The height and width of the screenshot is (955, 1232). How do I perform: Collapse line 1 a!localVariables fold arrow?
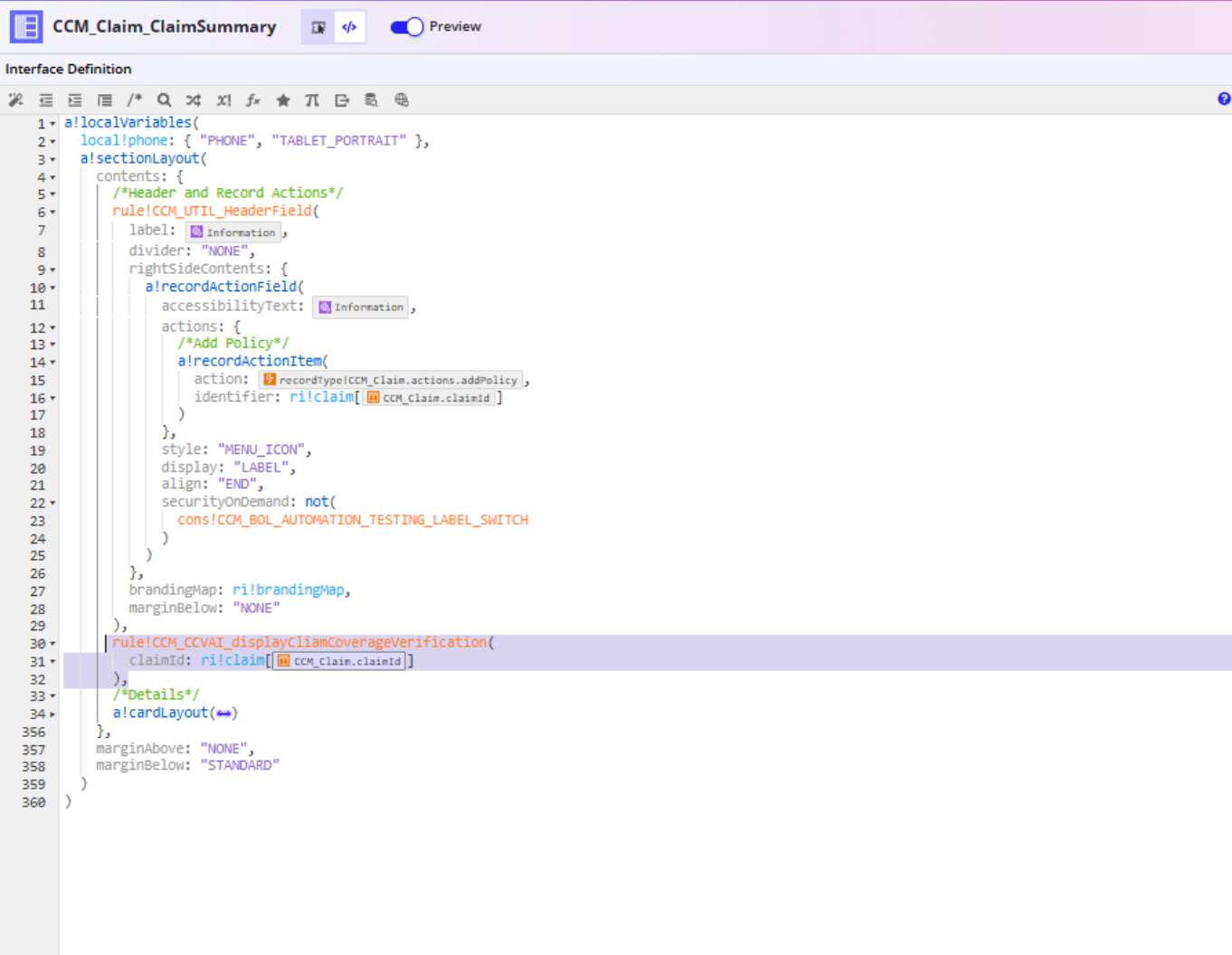pyautogui.click(x=52, y=124)
